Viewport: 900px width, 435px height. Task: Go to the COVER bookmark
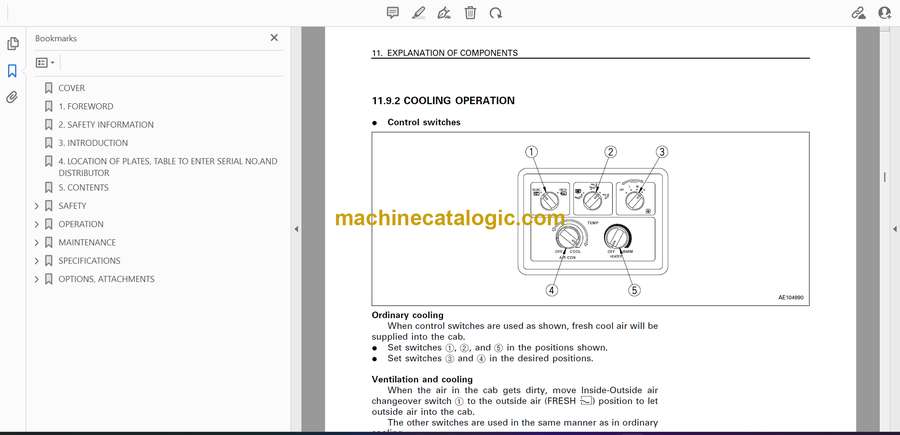click(71, 88)
